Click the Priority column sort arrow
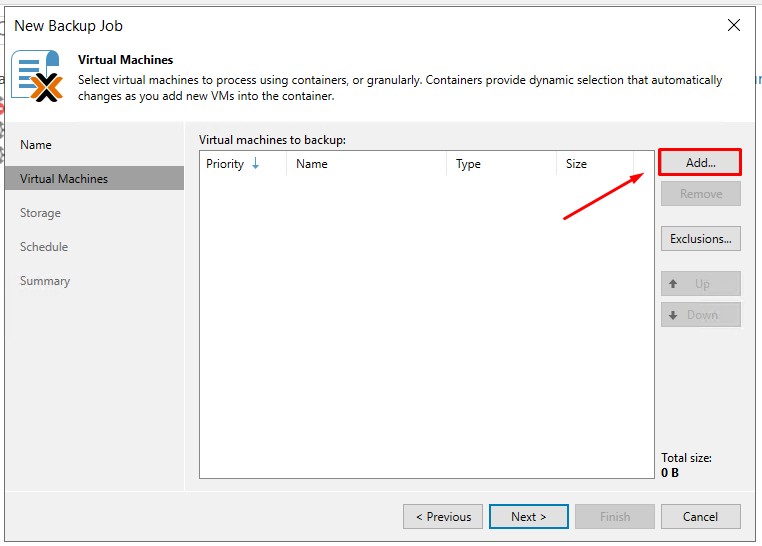This screenshot has width=762, height=546. pos(255,164)
